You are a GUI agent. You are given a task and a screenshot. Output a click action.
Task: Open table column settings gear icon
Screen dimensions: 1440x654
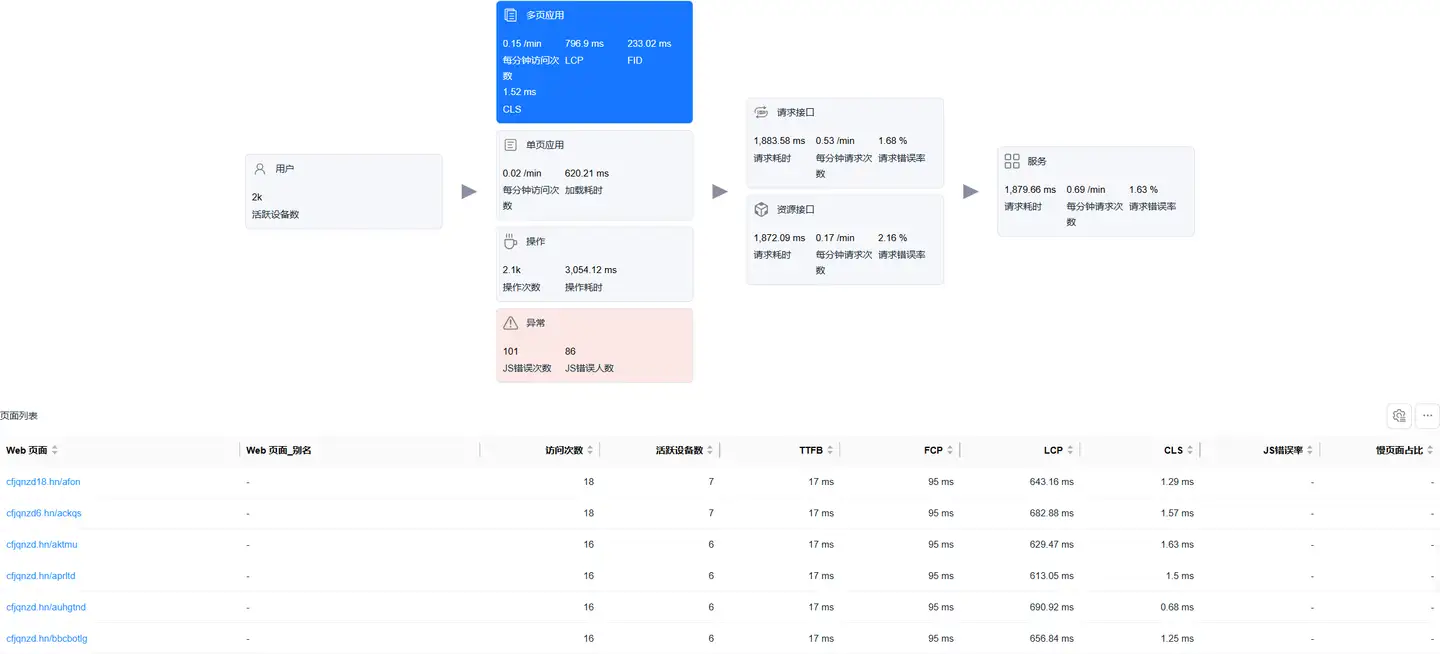point(1399,416)
